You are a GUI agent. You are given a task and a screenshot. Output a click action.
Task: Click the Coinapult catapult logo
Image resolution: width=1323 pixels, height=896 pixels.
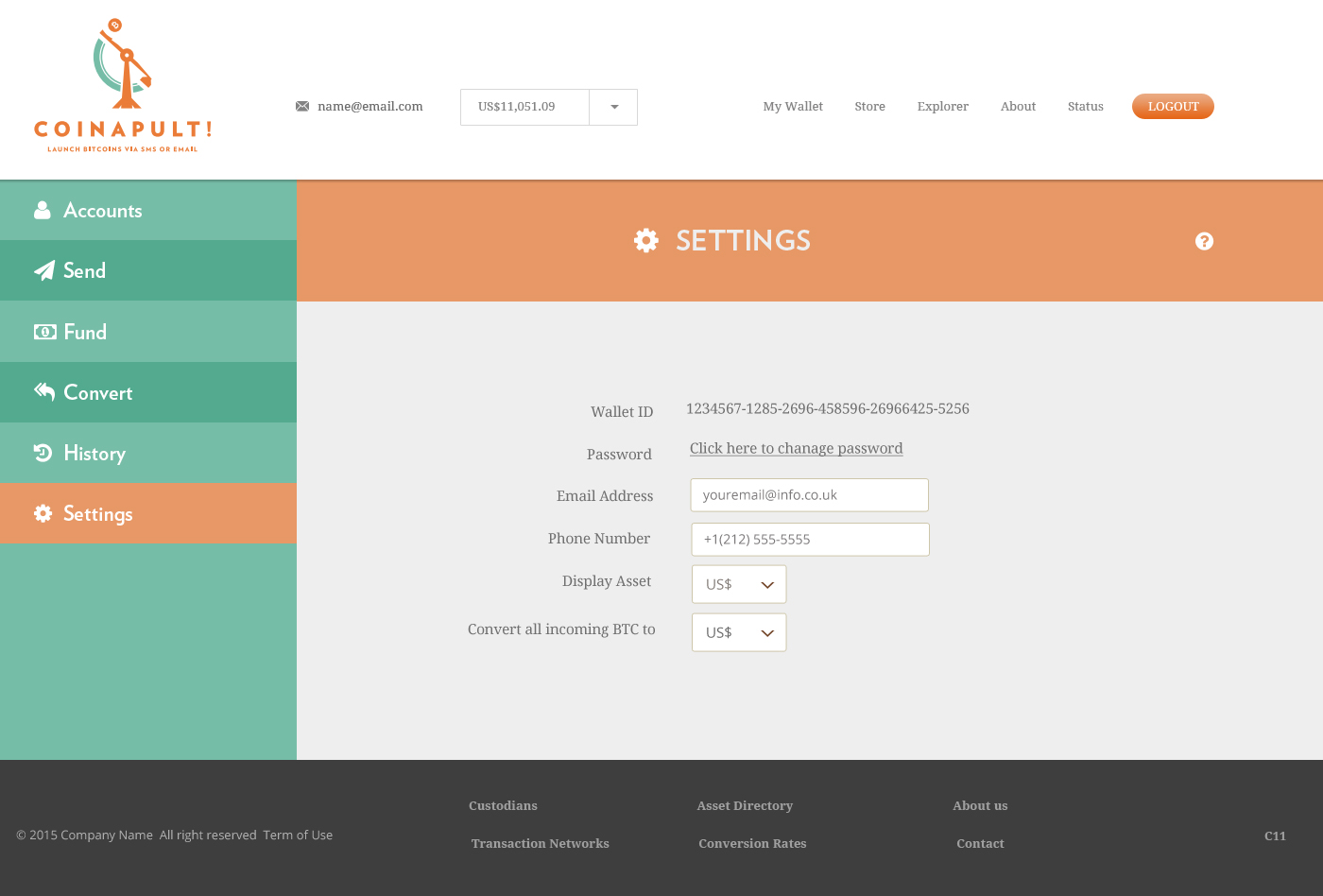coord(122,85)
